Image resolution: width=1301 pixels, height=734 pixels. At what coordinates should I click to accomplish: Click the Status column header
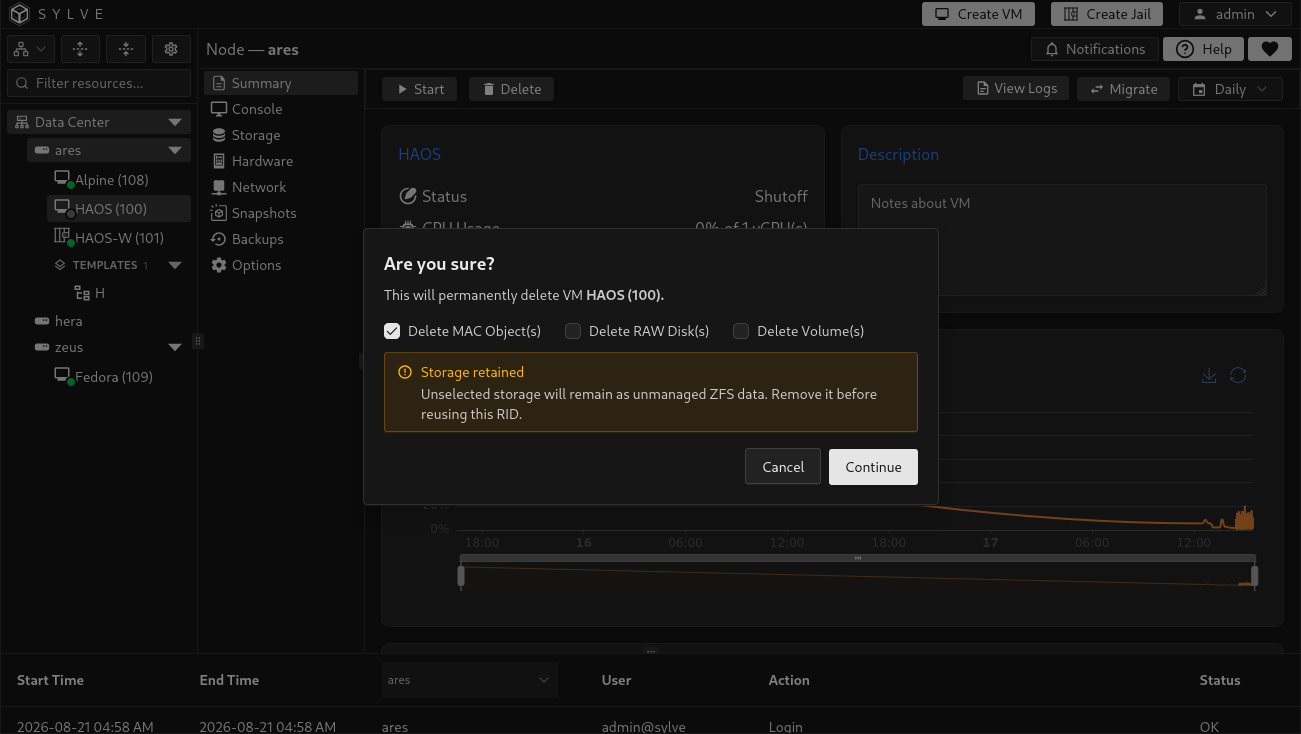coord(1220,680)
